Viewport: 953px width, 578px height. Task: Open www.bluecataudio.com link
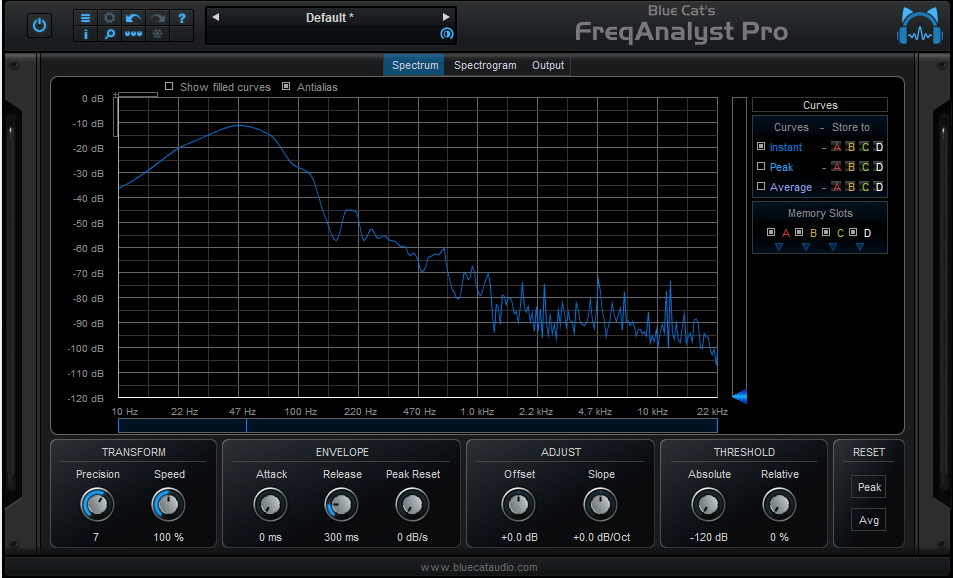click(x=479, y=567)
